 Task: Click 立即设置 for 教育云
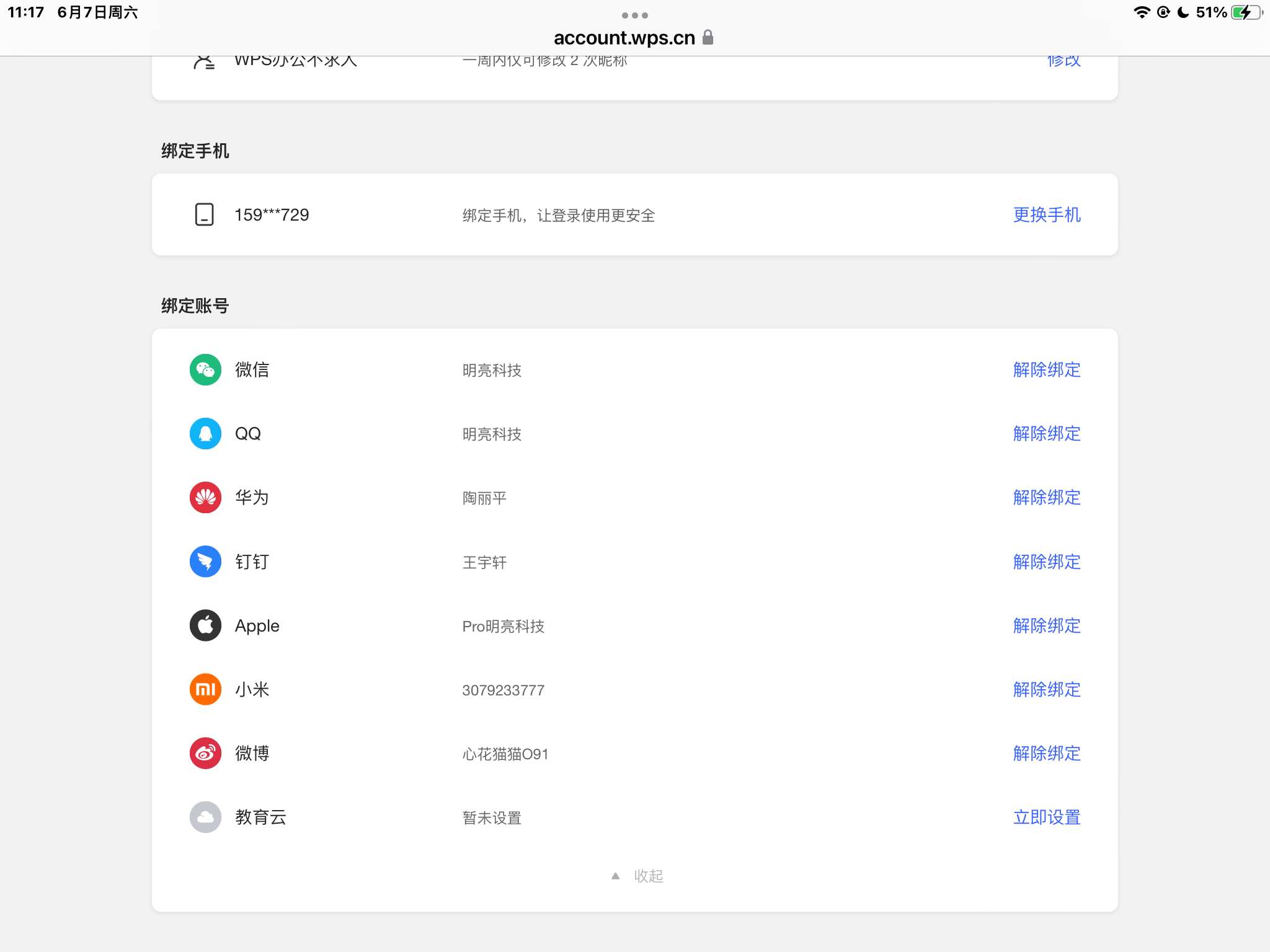[1047, 817]
